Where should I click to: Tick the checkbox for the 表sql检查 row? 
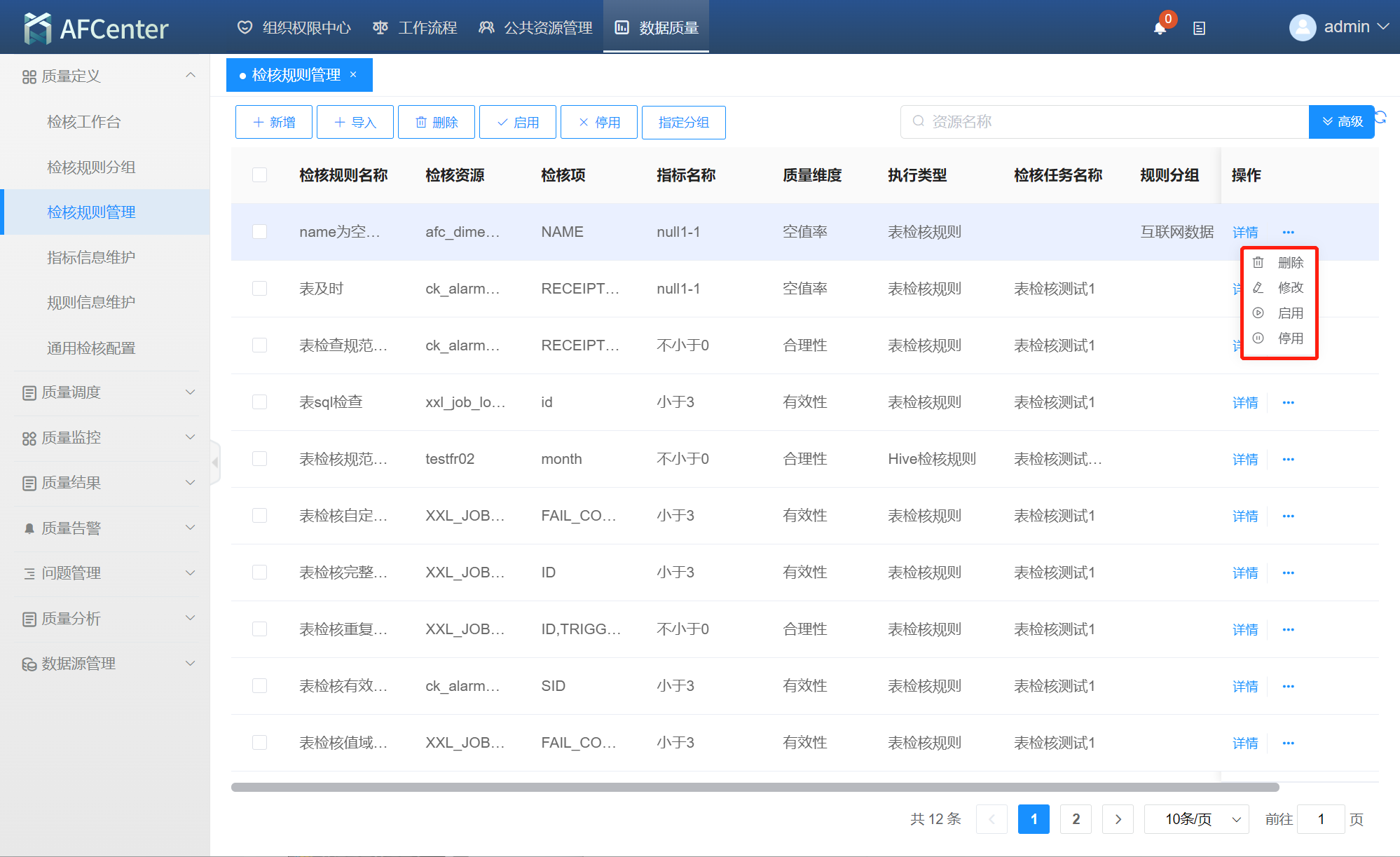pyautogui.click(x=259, y=402)
